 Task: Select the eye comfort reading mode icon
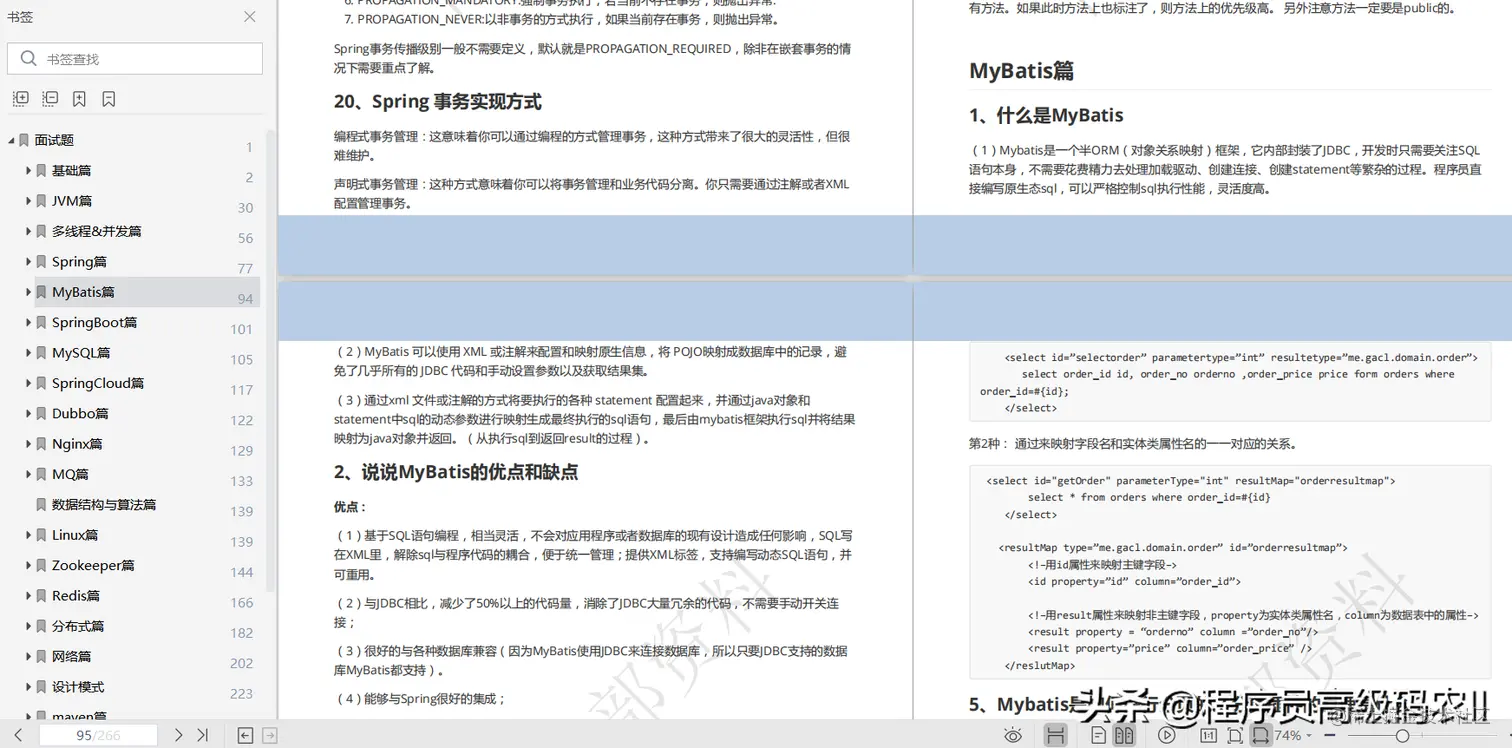coord(1013,735)
